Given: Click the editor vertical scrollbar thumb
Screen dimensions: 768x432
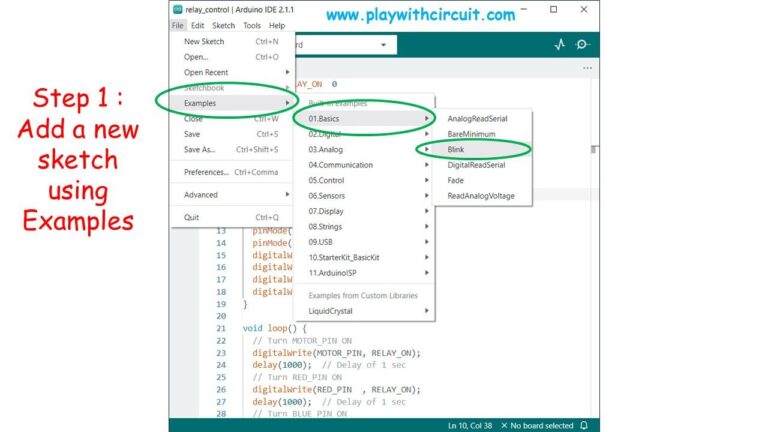Looking at the screenshot, I should (594, 149).
